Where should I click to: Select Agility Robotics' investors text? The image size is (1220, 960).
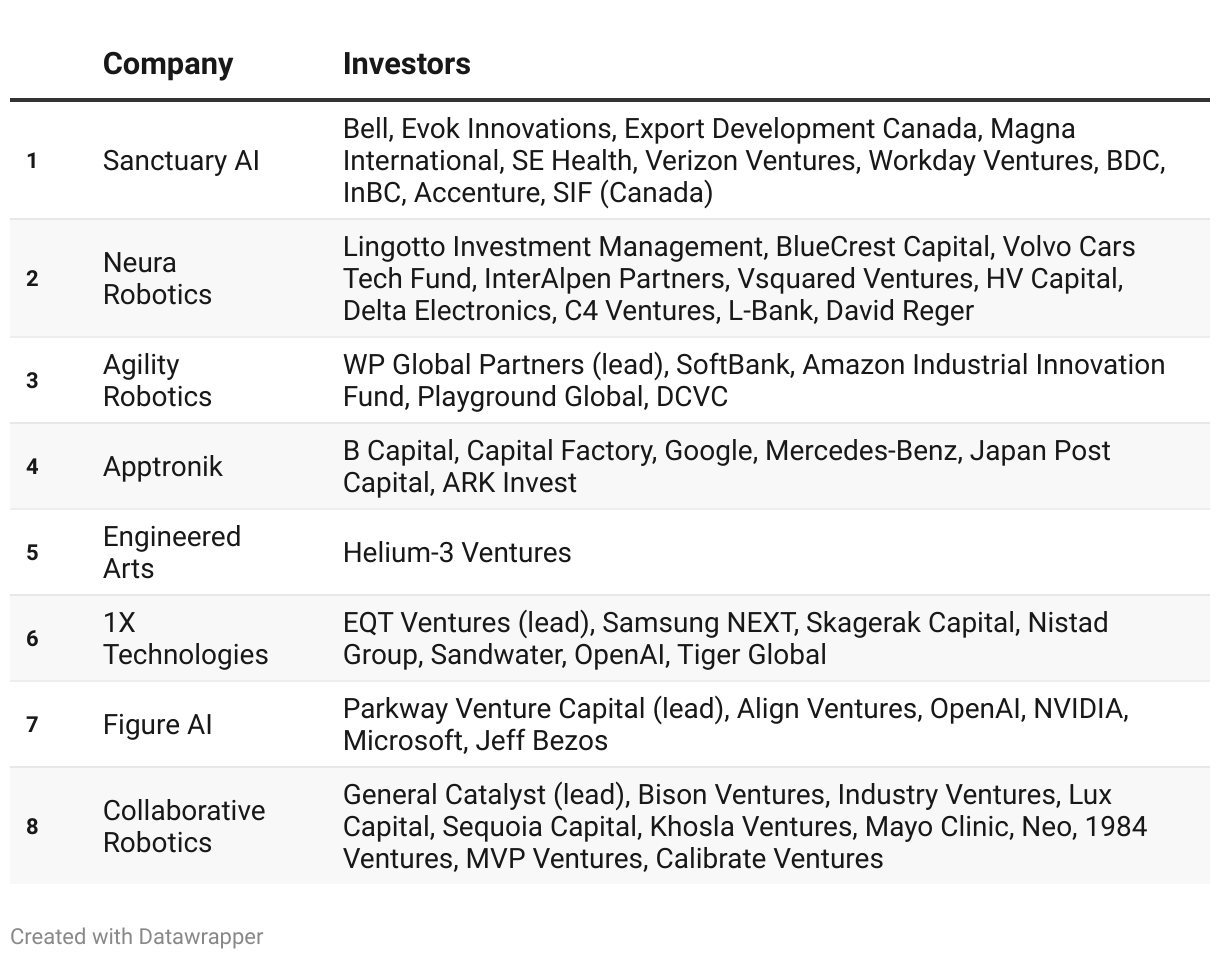coord(753,380)
